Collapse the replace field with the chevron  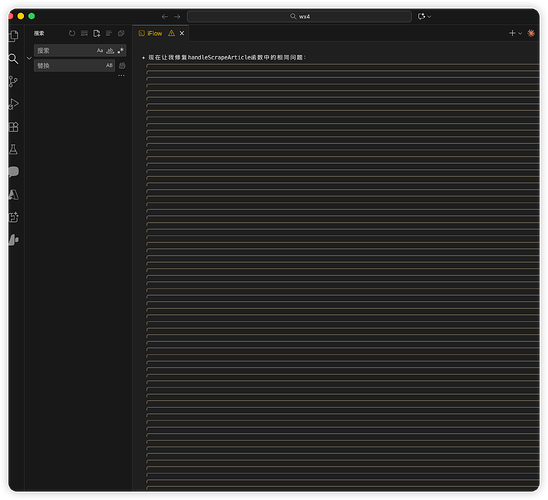pyautogui.click(x=29, y=58)
